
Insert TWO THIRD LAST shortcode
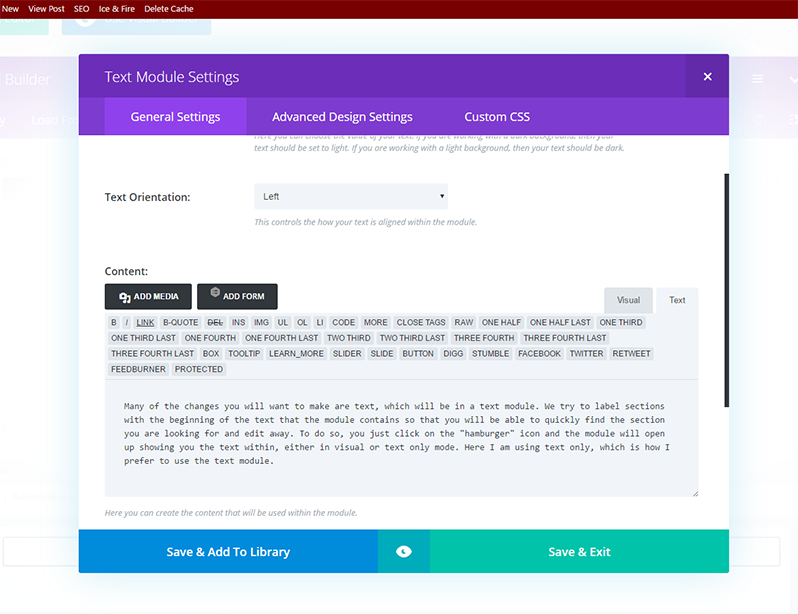pos(412,338)
